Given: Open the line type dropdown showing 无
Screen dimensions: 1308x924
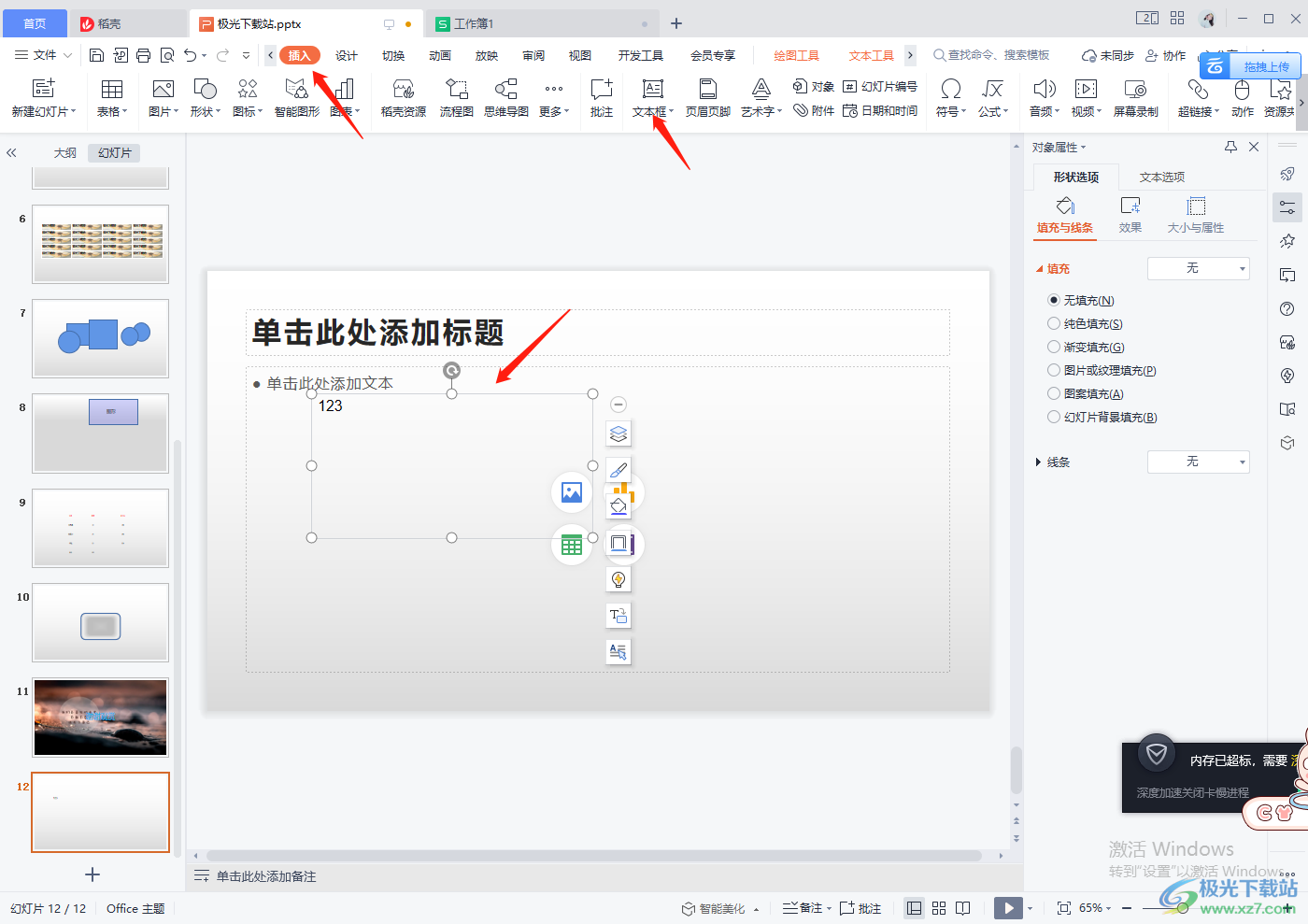Looking at the screenshot, I should click(1199, 462).
